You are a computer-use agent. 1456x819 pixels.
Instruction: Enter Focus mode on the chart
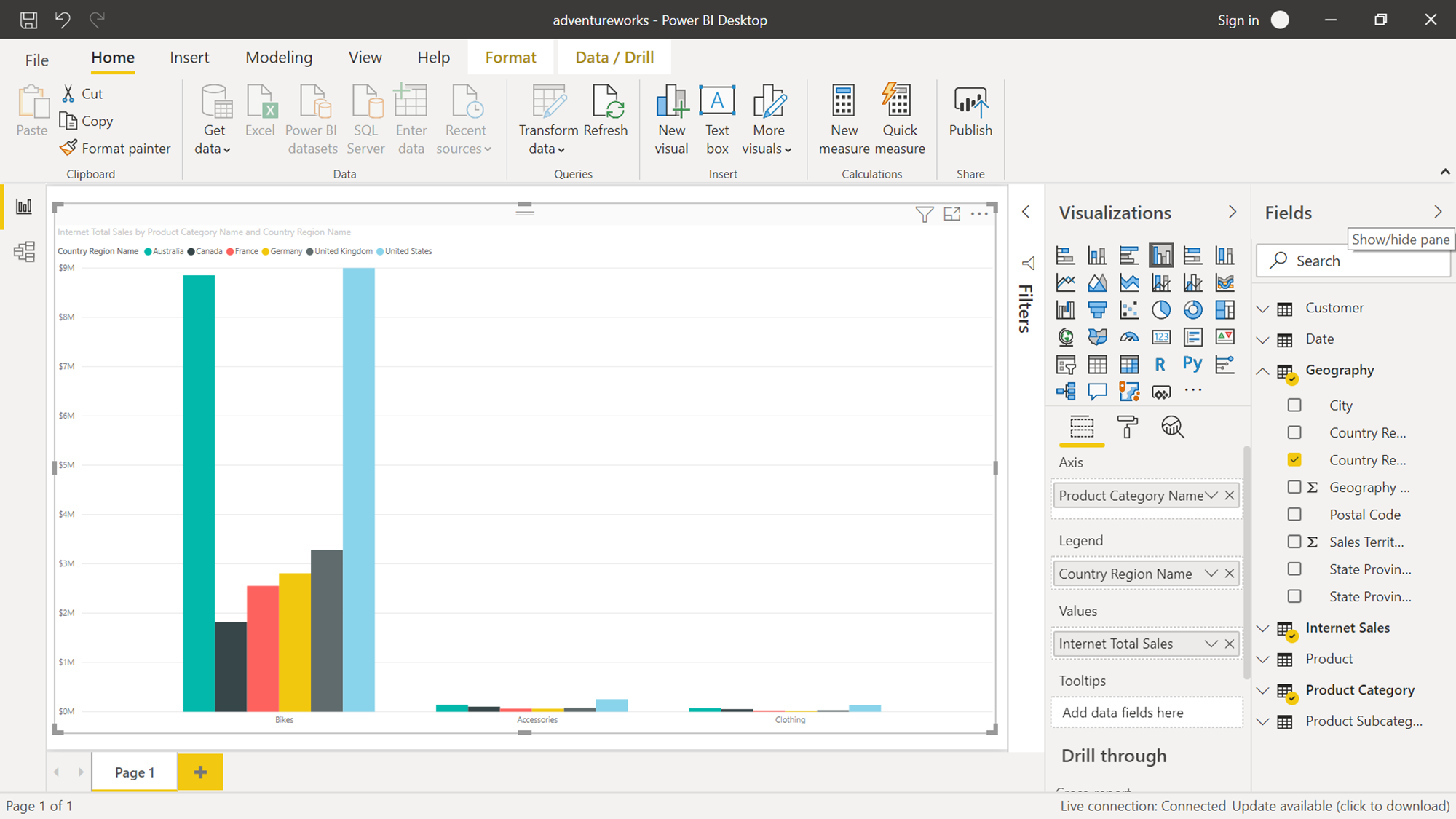tap(951, 214)
